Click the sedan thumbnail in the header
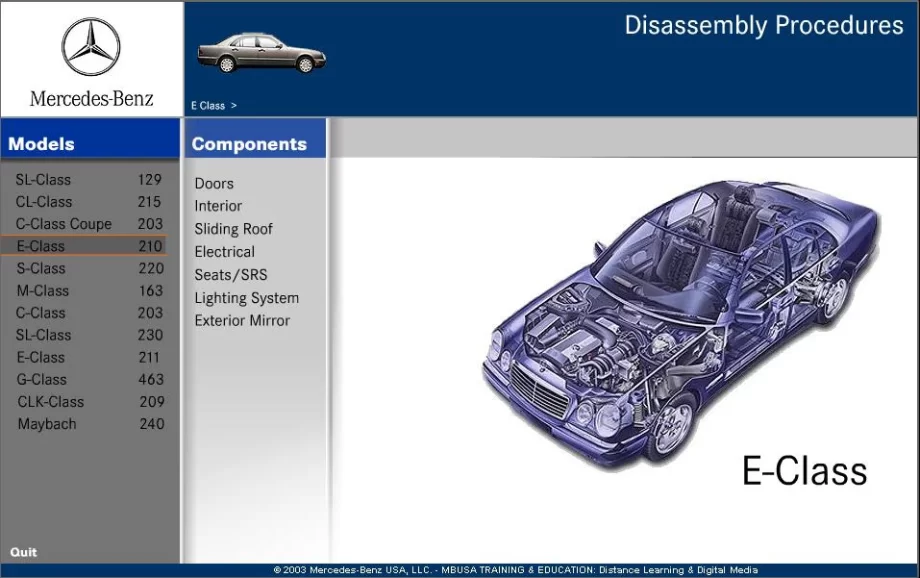Screen dimensions: 920x578 pyautogui.click(x=262, y=53)
